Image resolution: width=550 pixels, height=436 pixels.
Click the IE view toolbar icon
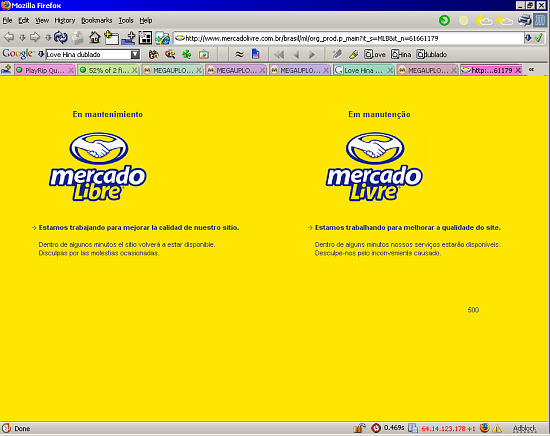click(x=162, y=38)
